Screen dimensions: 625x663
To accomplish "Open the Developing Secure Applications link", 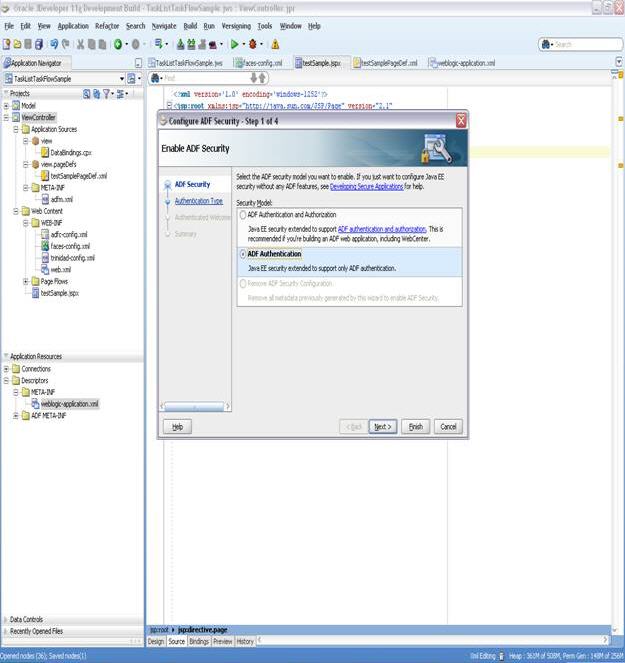I will [x=367, y=186].
